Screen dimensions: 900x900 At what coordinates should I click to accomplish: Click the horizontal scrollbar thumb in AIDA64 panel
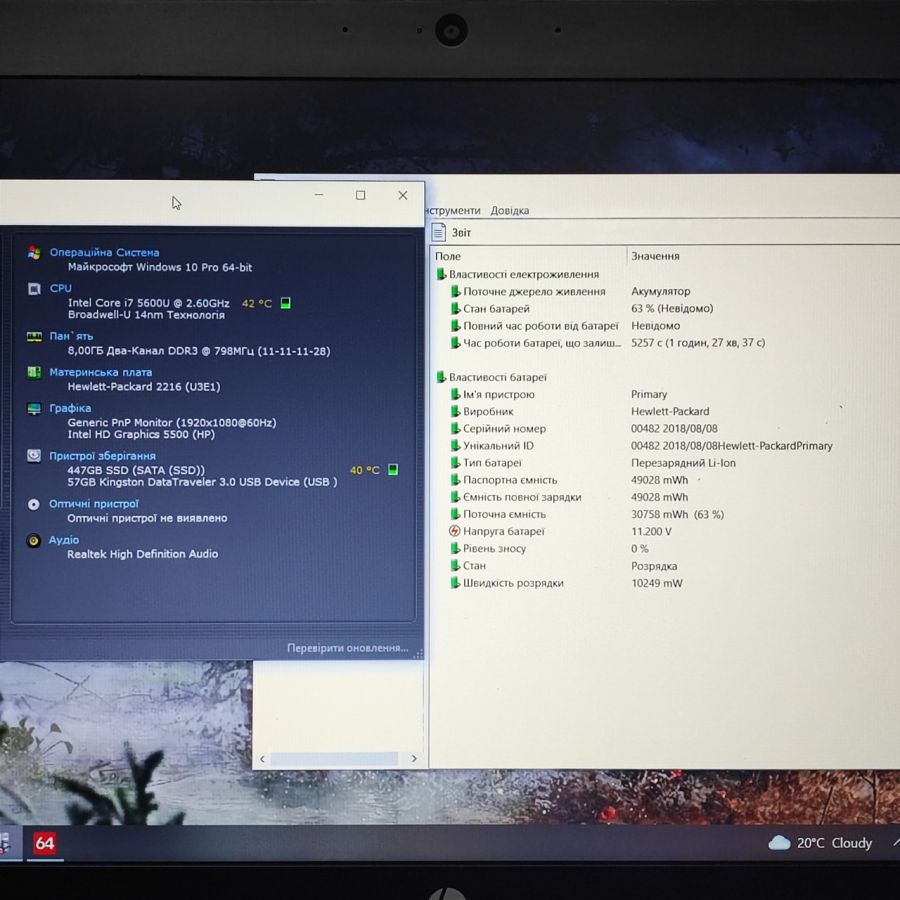point(334,759)
